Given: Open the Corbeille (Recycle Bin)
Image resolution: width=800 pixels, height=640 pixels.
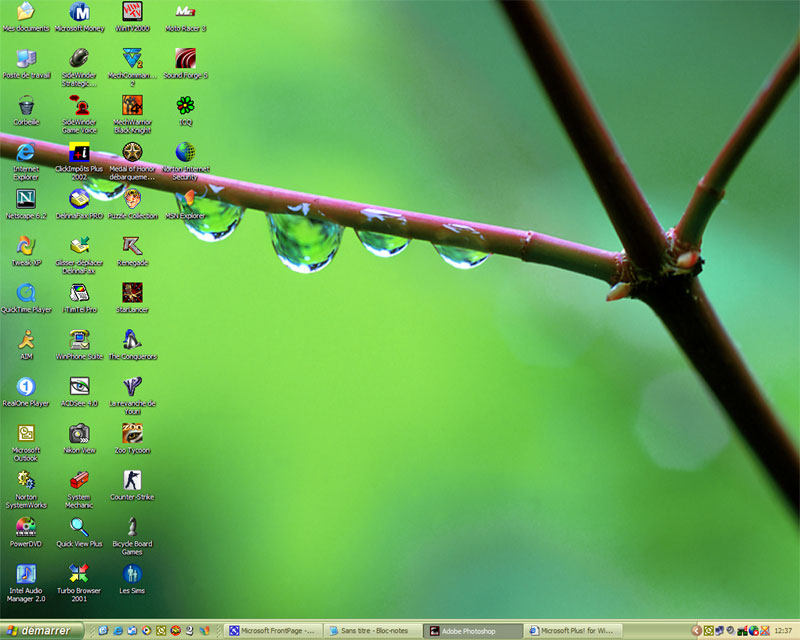Looking at the screenshot, I should coord(26,107).
